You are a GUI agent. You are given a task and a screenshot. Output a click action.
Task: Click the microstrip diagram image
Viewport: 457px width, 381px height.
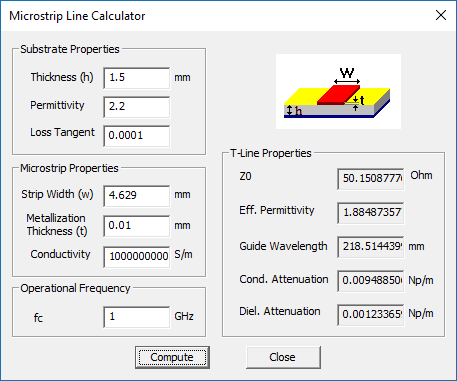pyautogui.click(x=338, y=91)
